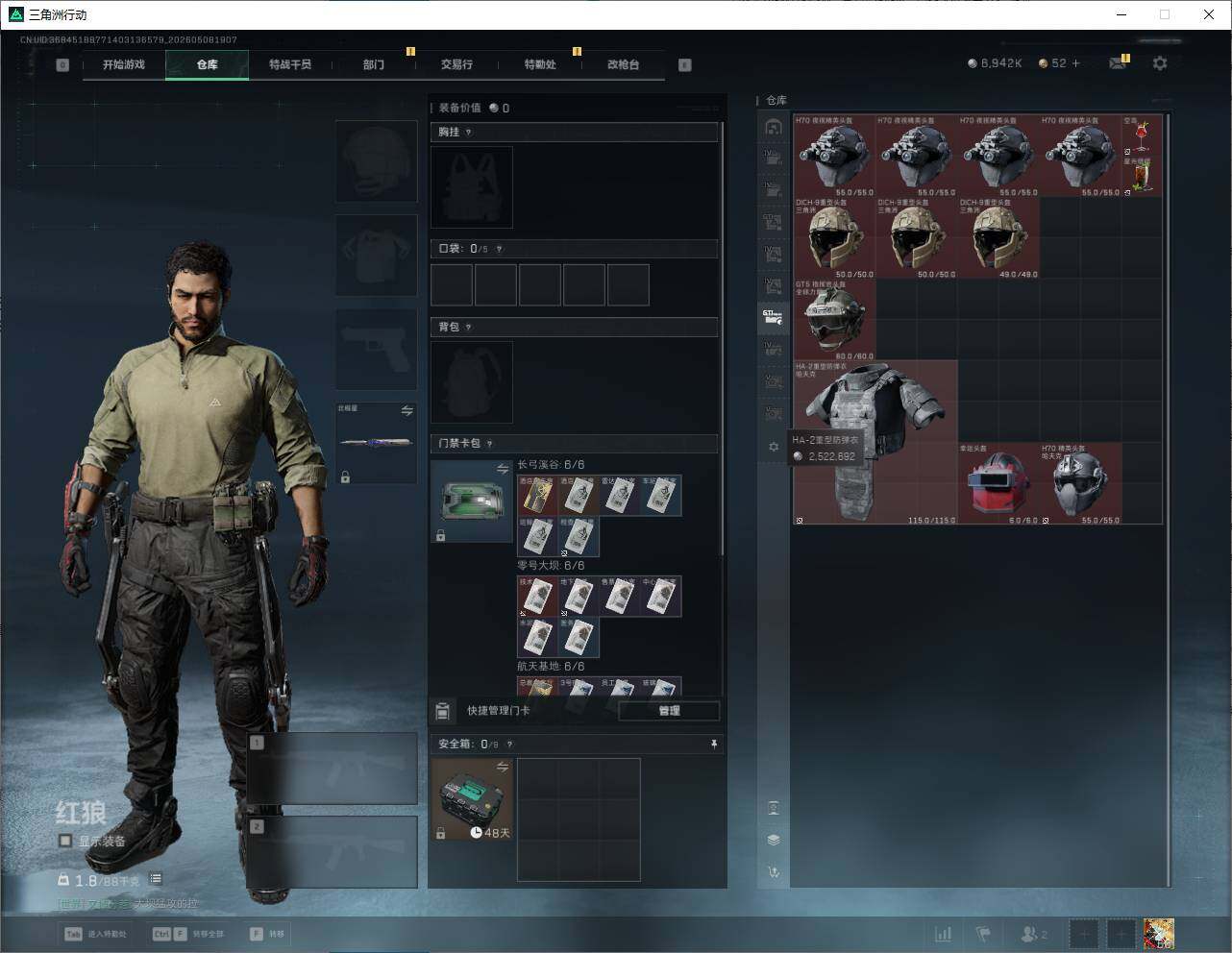This screenshot has height=953, width=1232.
Task: Select the DICH-9 helmet with 49.0/49.0 durability
Action: (998, 238)
